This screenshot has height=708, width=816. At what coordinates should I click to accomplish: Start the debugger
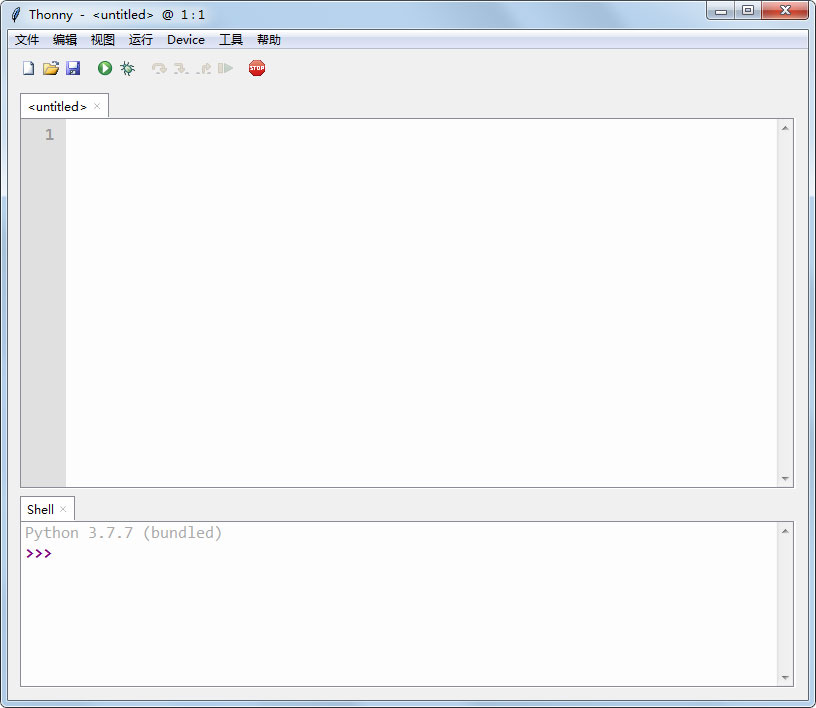coord(126,67)
